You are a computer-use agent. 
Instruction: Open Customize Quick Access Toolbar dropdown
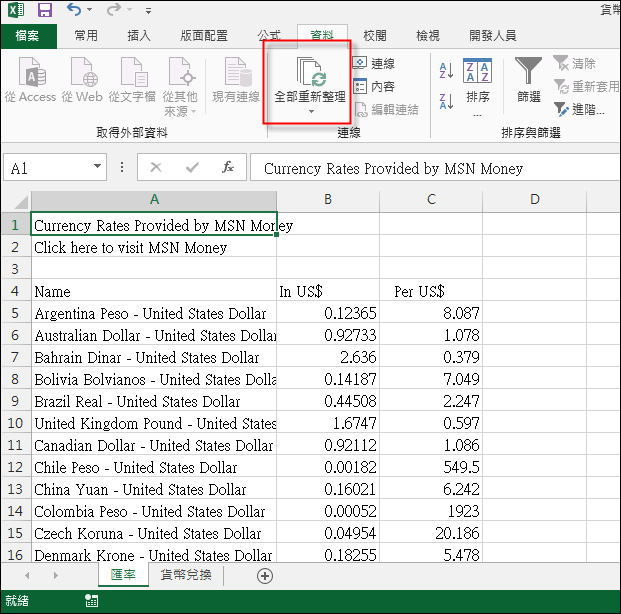tap(149, 11)
